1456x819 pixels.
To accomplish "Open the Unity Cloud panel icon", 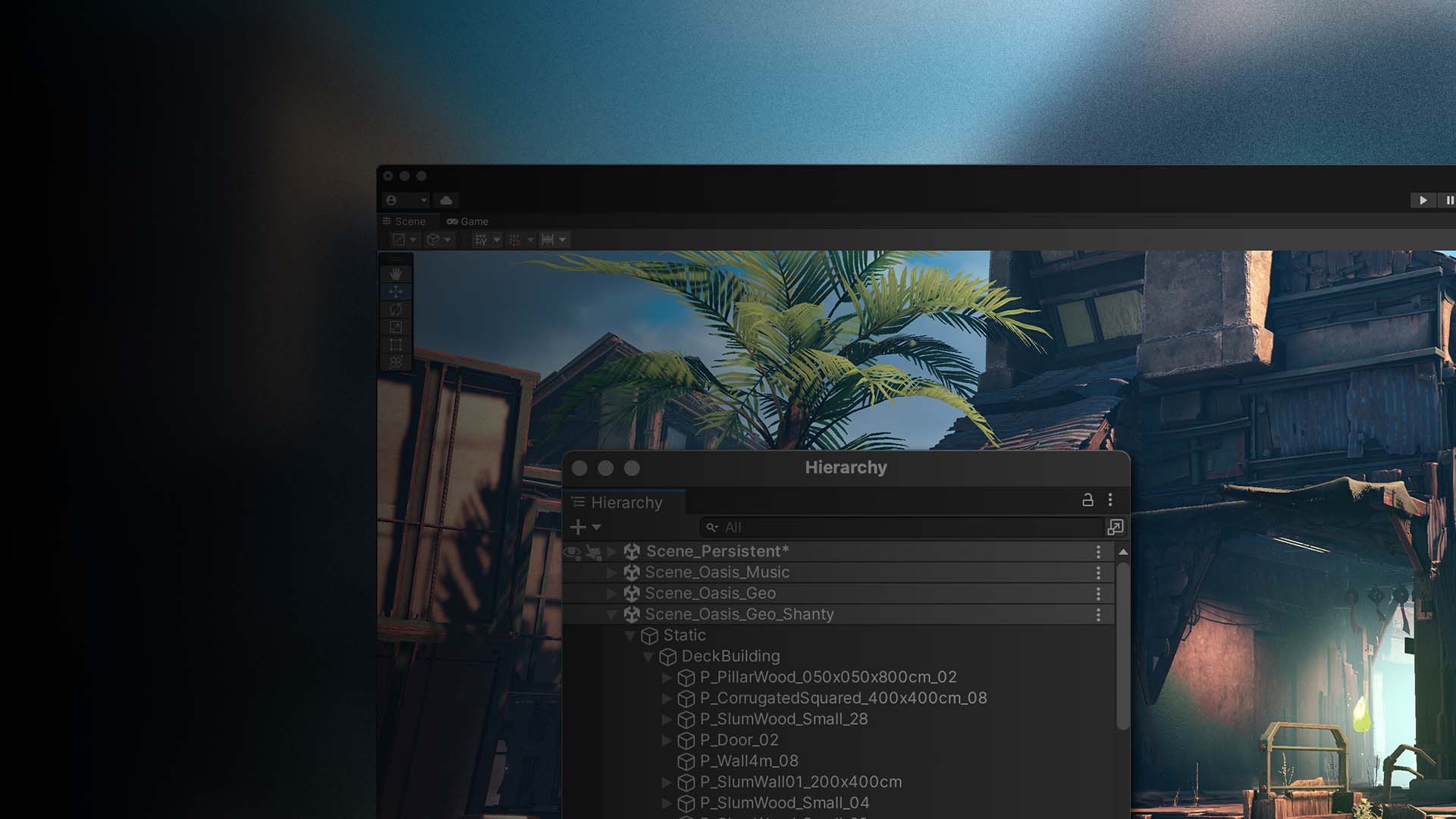I will point(446,200).
